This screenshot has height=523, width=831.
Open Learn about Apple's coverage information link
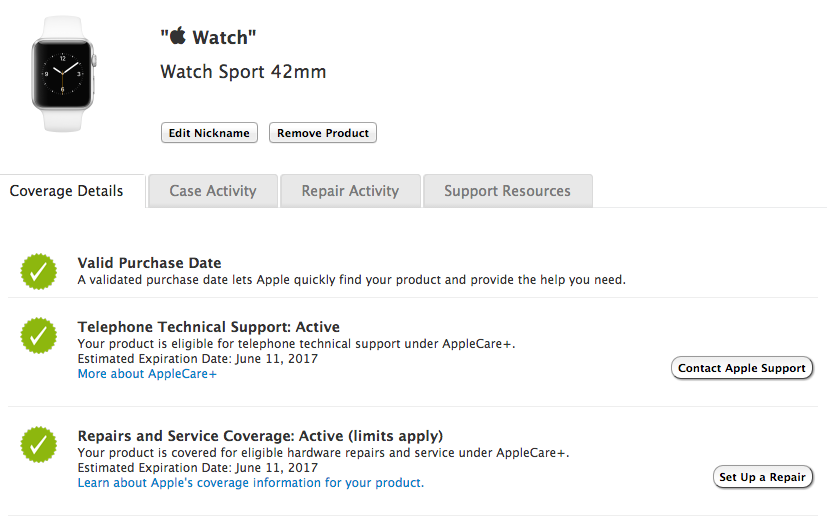[251, 483]
